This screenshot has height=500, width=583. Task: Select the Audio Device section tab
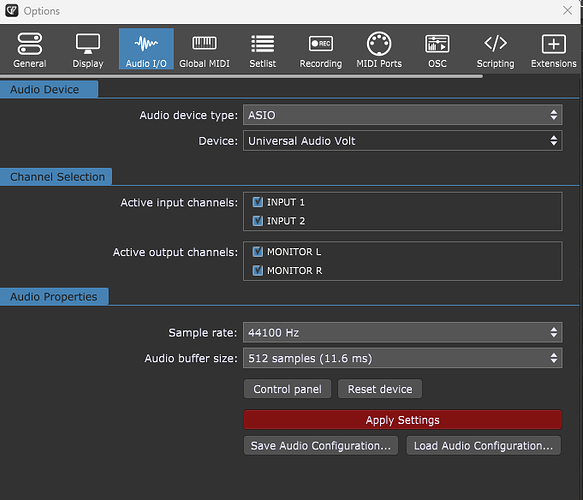[x=49, y=90]
